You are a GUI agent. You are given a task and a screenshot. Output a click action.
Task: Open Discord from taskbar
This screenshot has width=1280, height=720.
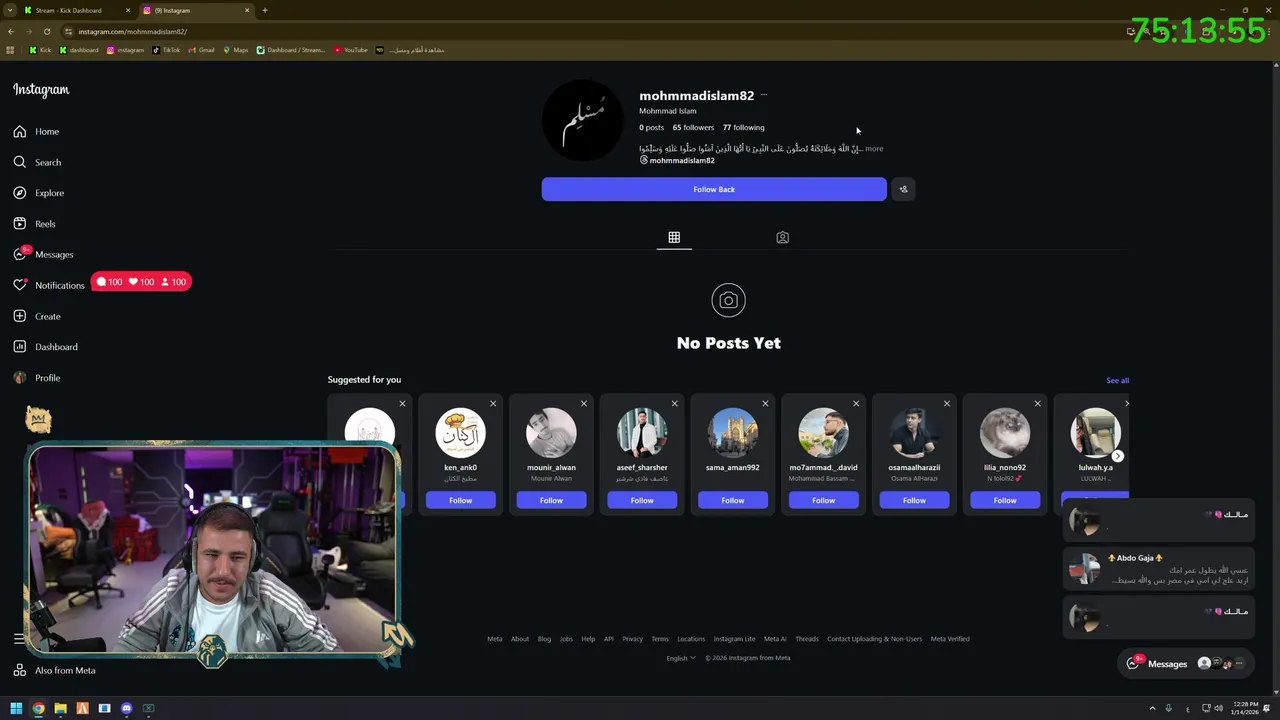tap(126, 708)
